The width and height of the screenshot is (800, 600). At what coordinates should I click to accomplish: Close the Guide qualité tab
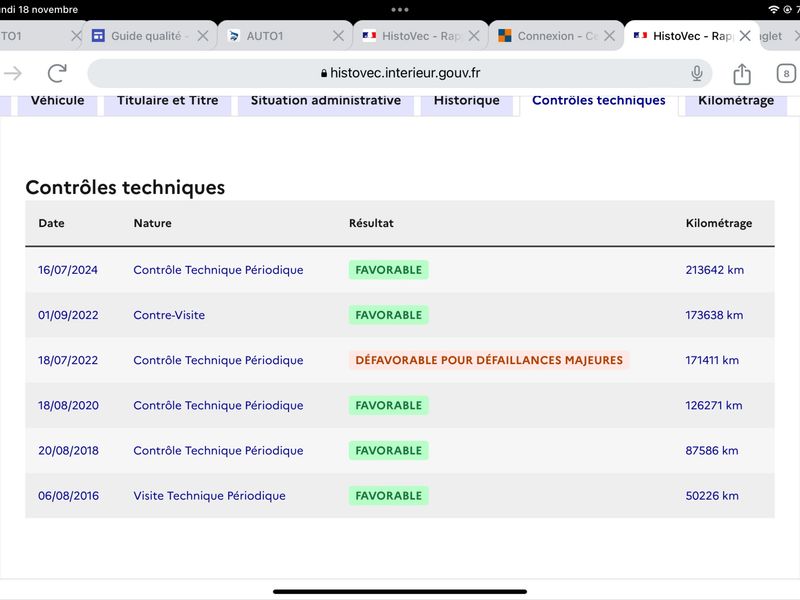(203, 36)
